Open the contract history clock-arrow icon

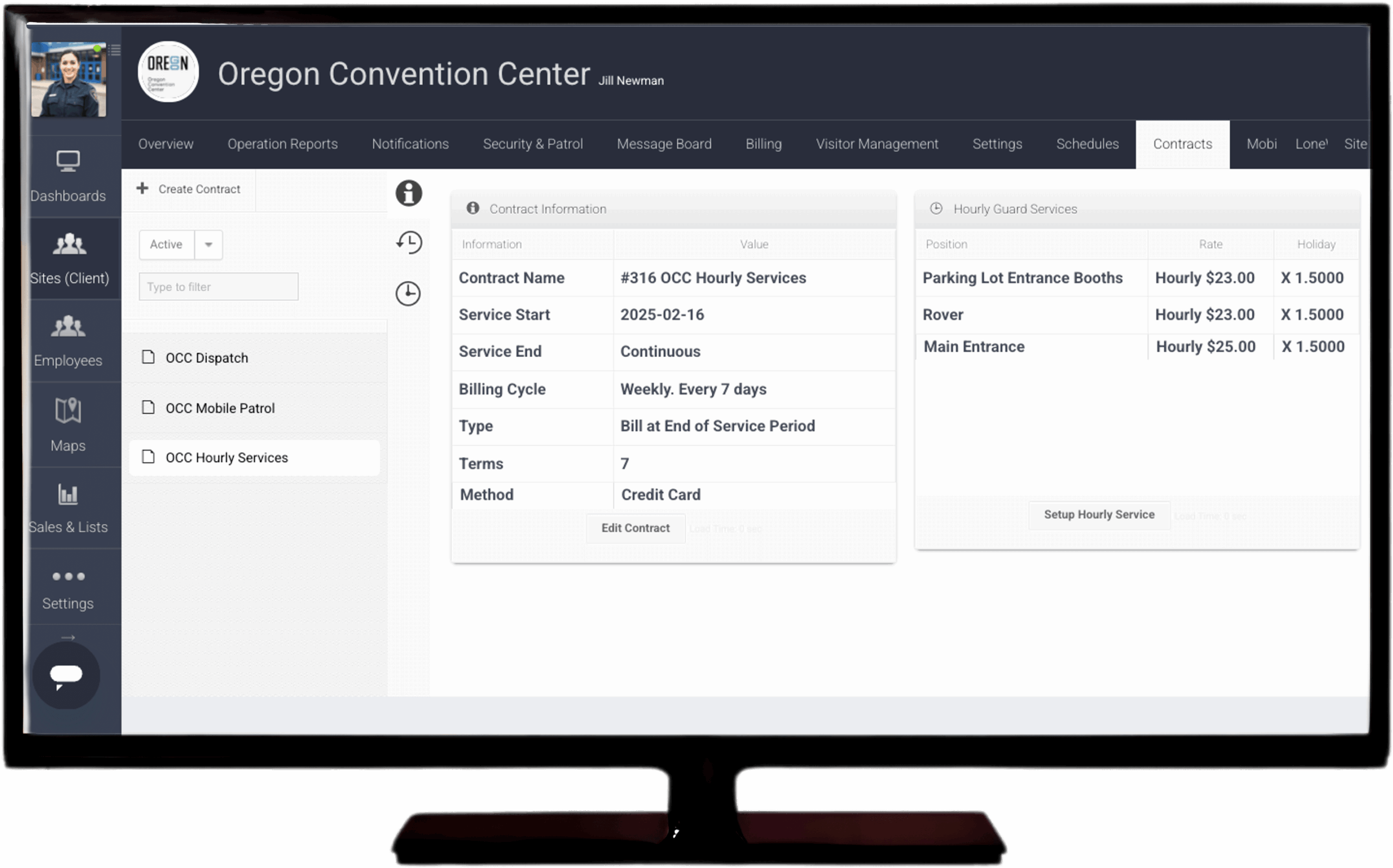click(409, 242)
